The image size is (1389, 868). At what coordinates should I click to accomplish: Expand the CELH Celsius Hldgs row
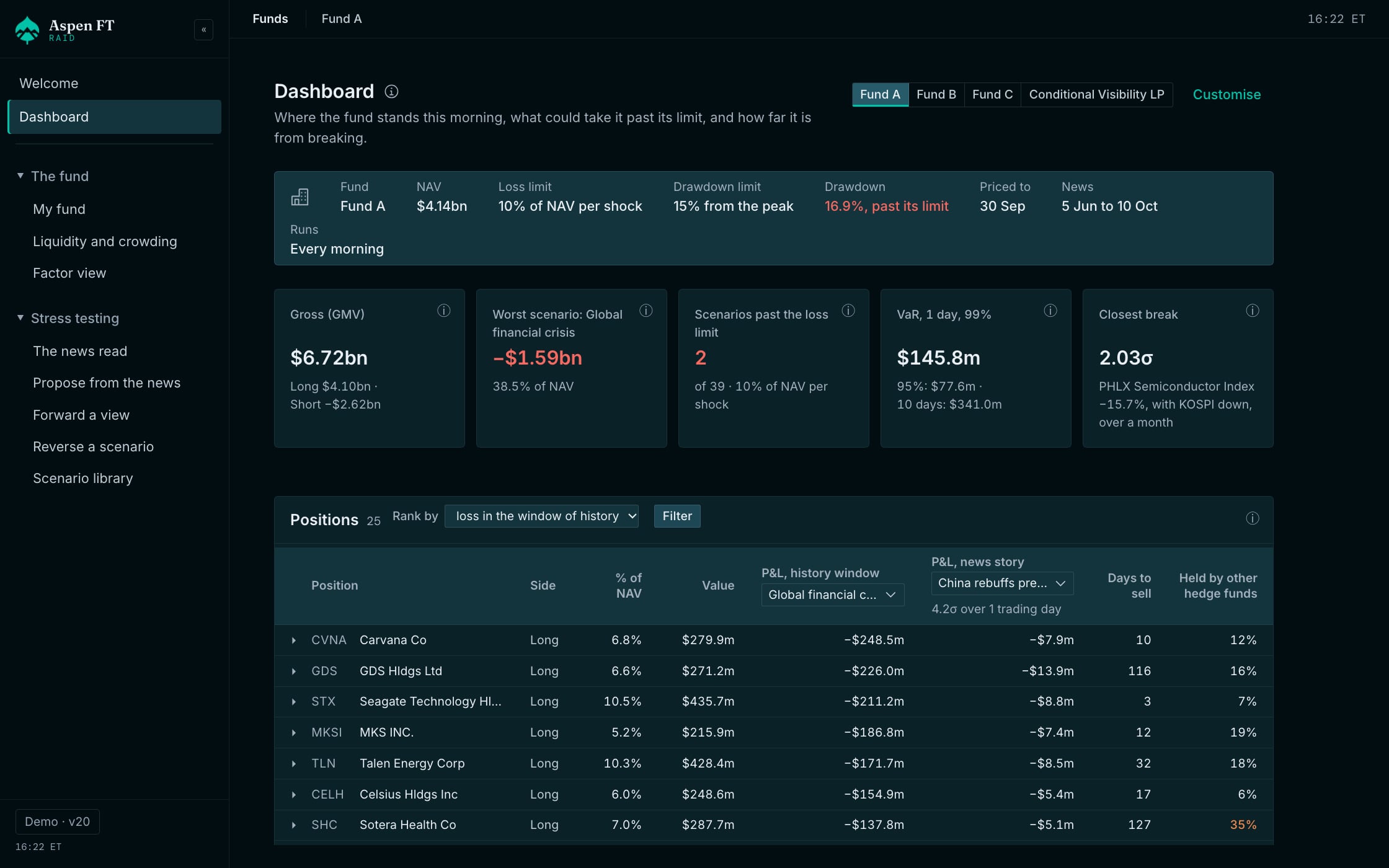coord(294,795)
